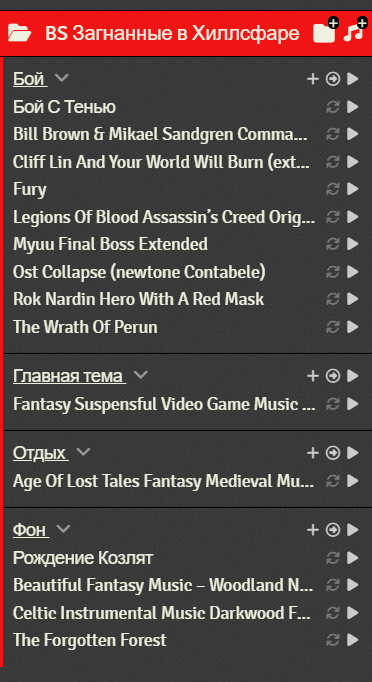Change playback mode of Главная тема playlist
This screenshot has width=372, height=682.
(x=333, y=376)
